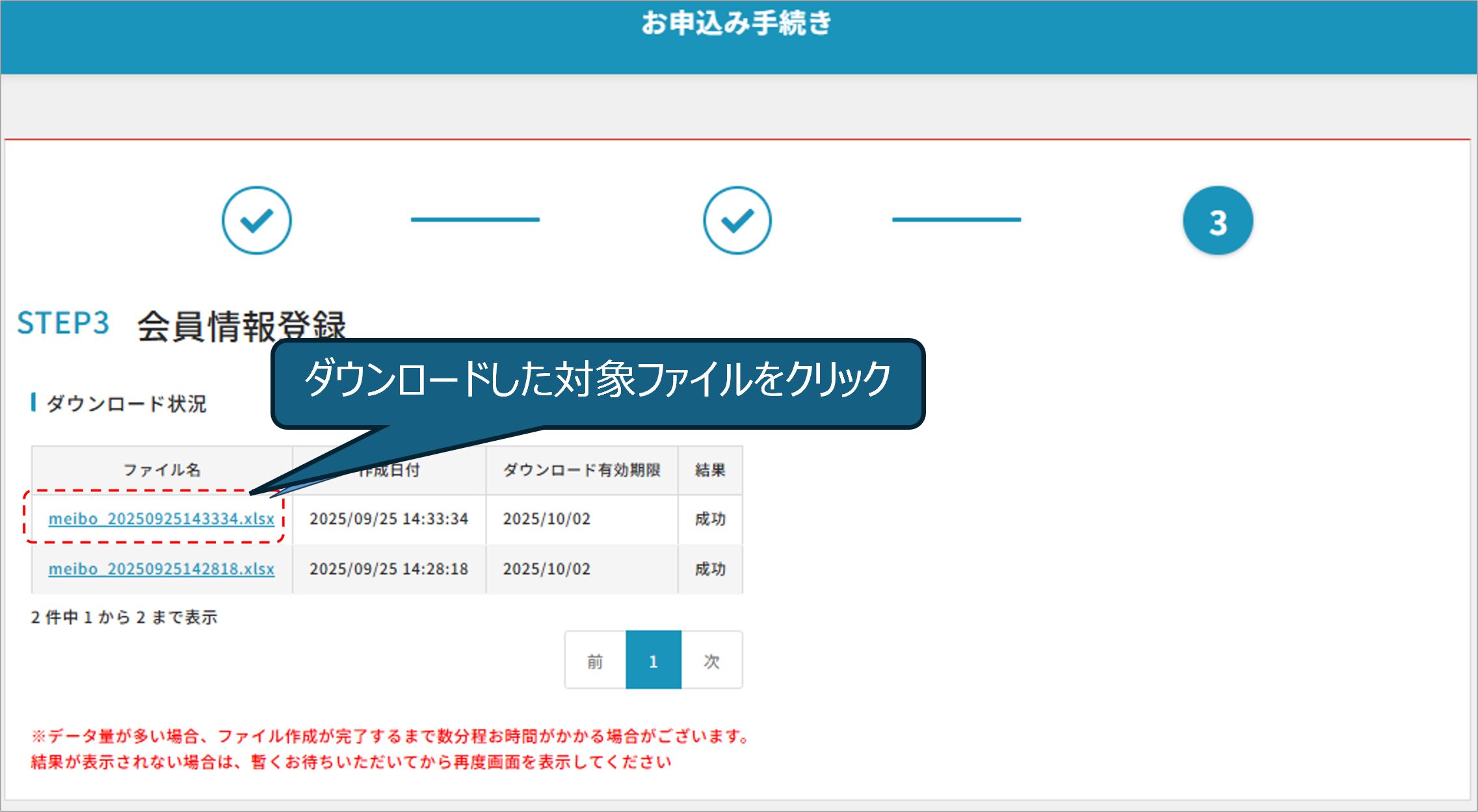Click the first step checkmark circle
This screenshot has width=1478, height=812.
tap(256, 220)
